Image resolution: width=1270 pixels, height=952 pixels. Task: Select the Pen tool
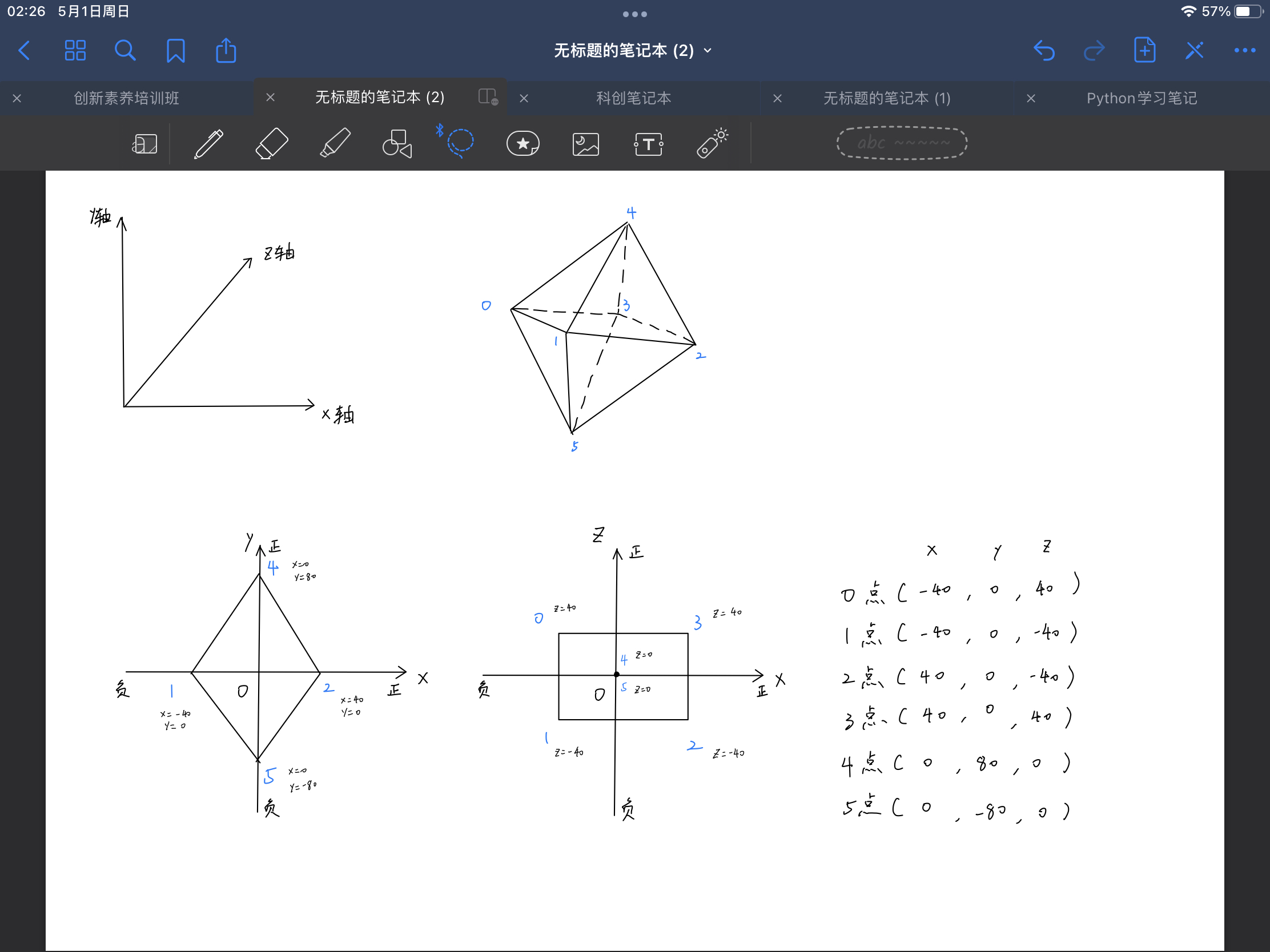coord(208,143)
